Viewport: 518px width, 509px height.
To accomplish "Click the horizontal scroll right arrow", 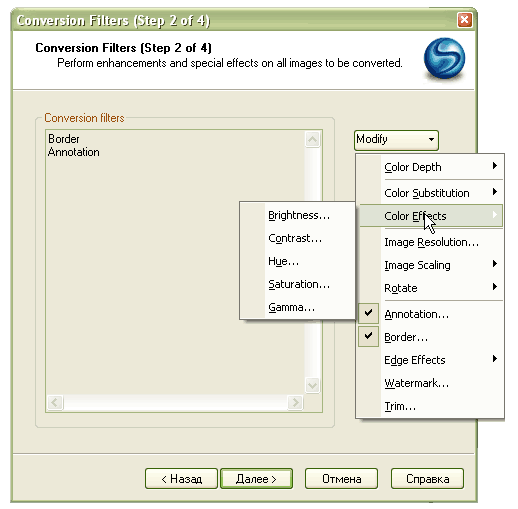I will coord(295,402).
